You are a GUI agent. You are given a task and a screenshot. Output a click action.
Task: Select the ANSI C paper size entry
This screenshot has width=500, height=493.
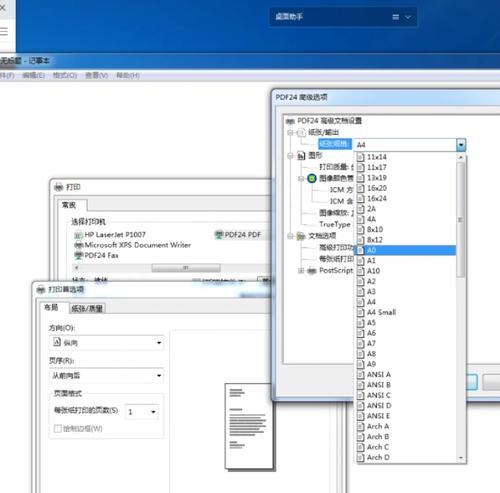[405, 395]
